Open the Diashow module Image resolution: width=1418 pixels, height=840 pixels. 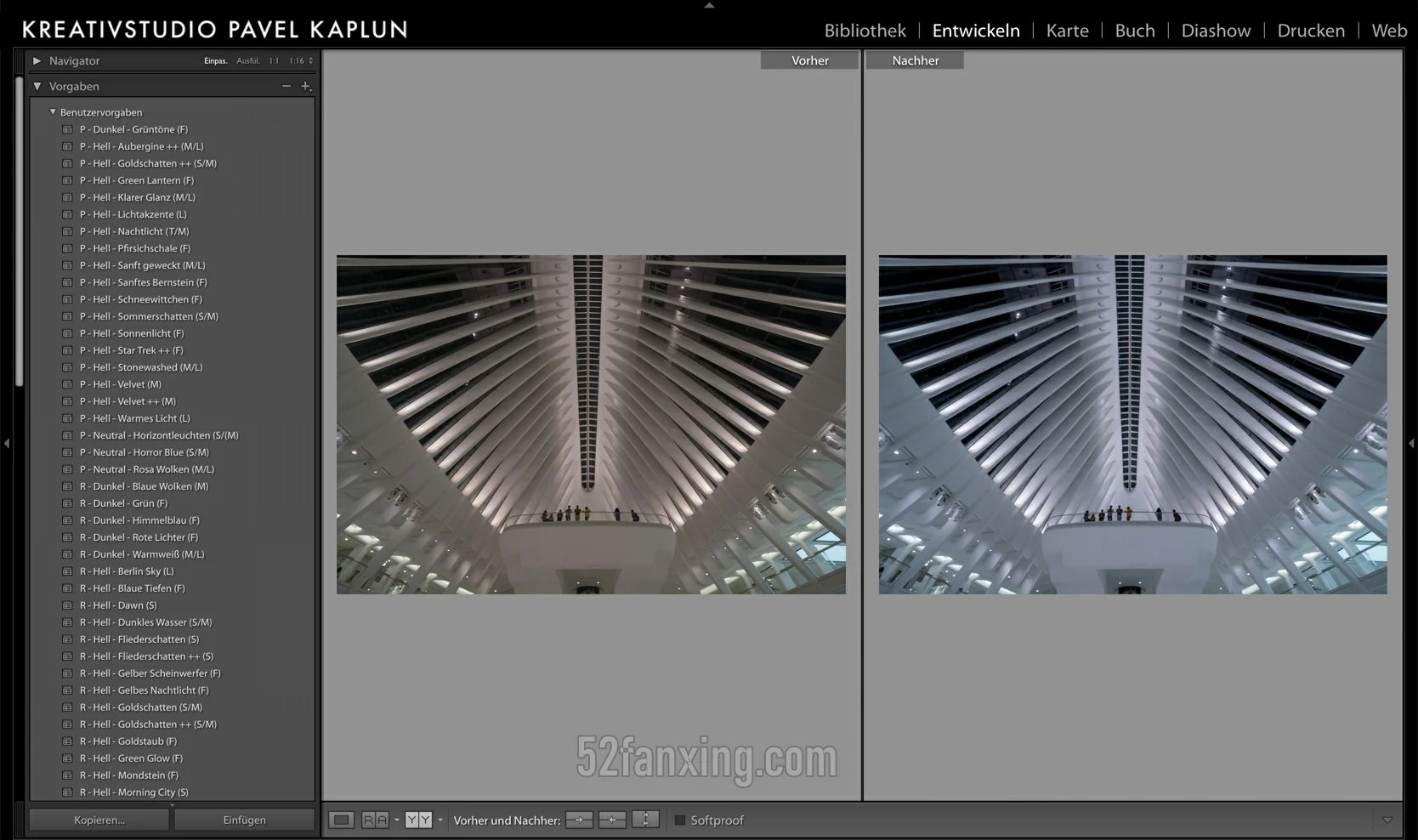tap(1217, 31)
